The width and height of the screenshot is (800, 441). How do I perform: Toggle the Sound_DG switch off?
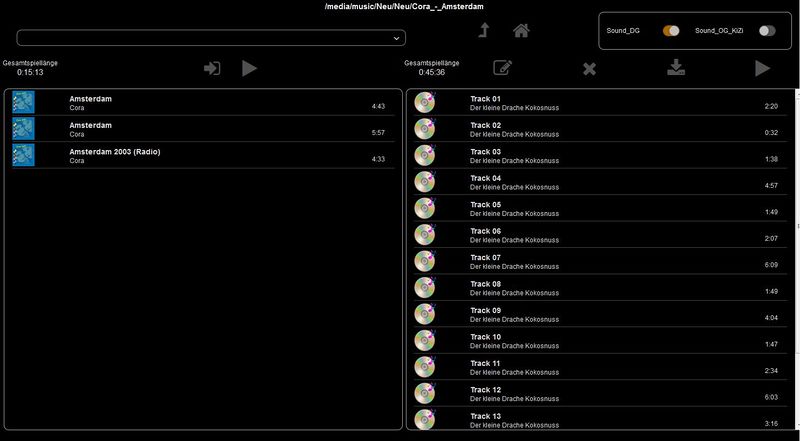[671, 31]
